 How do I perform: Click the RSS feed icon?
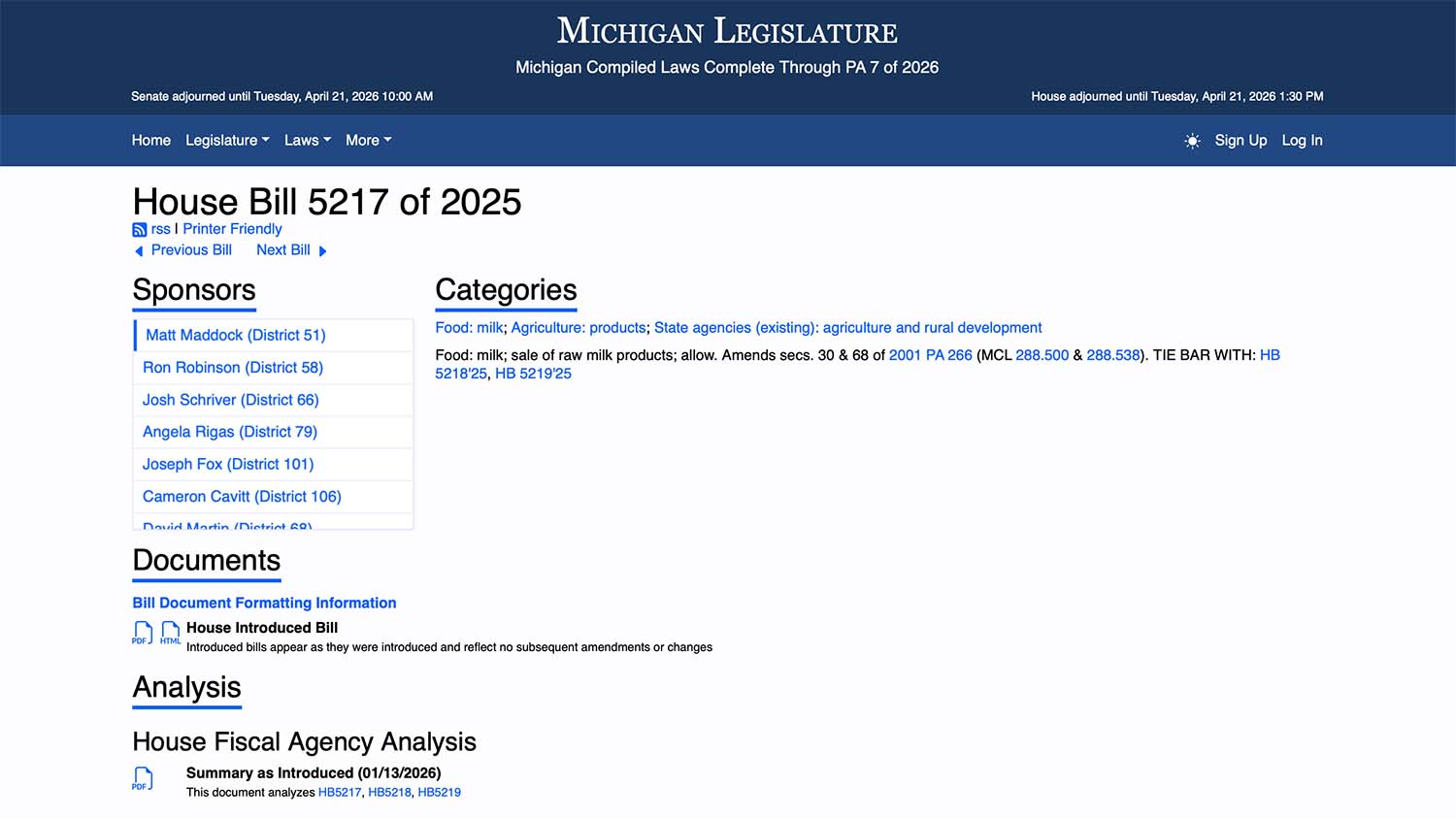(139, 229)
